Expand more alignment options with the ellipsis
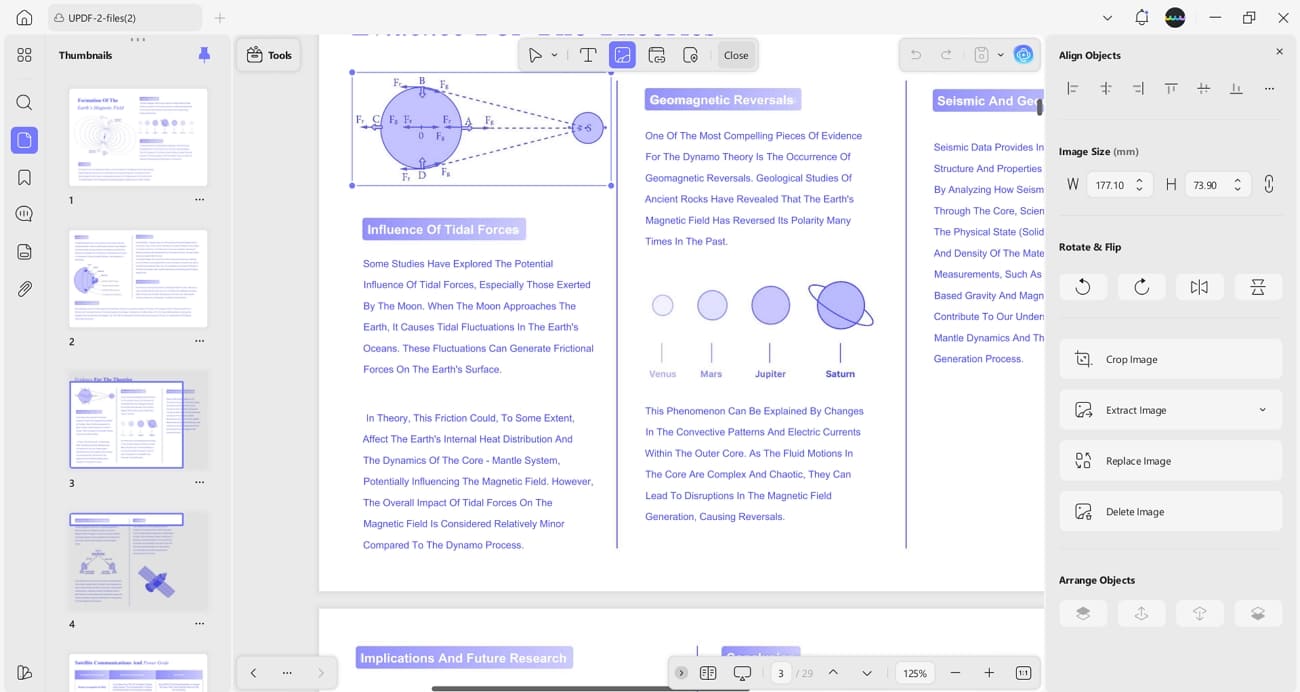The height and width of the screenshot is (692, 1300). coord(1269,88)
